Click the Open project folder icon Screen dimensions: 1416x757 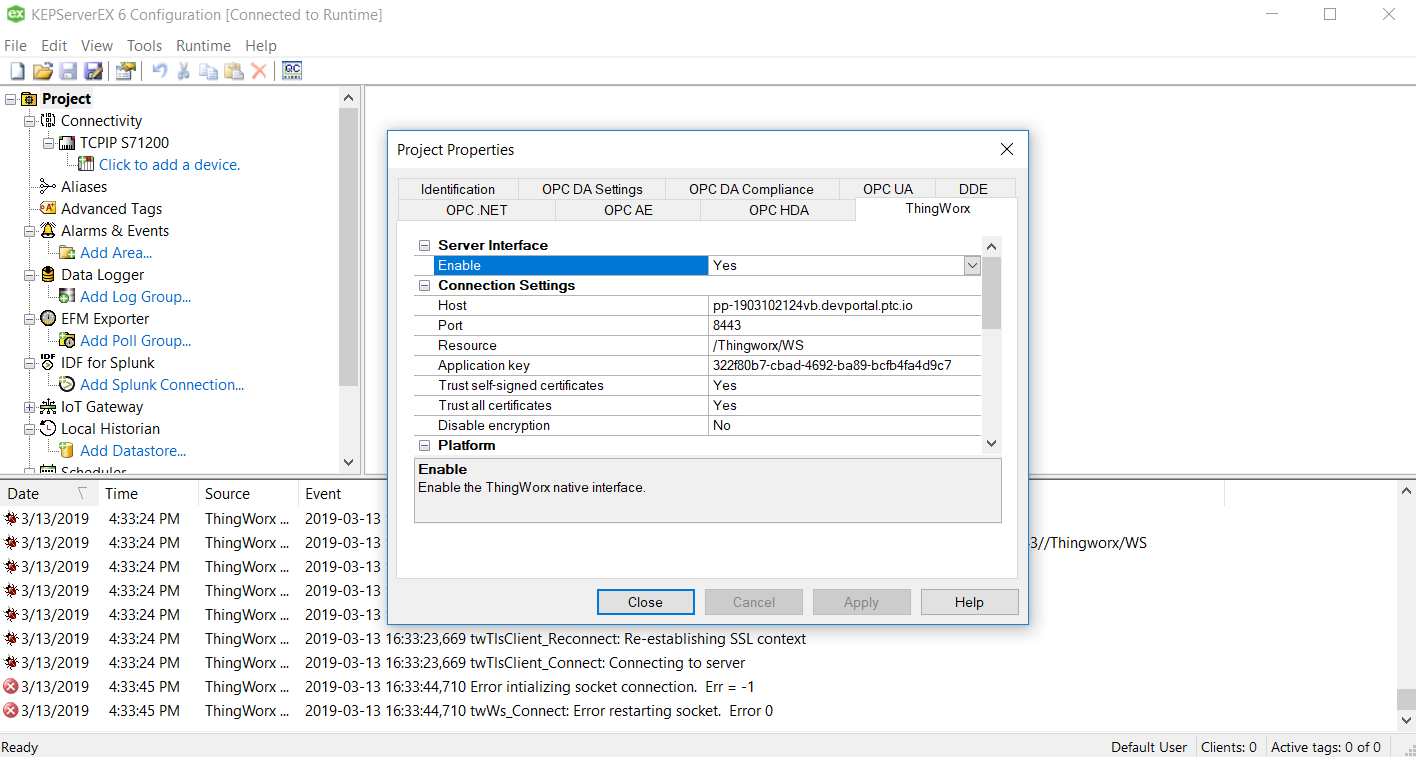tap(42, 71)
